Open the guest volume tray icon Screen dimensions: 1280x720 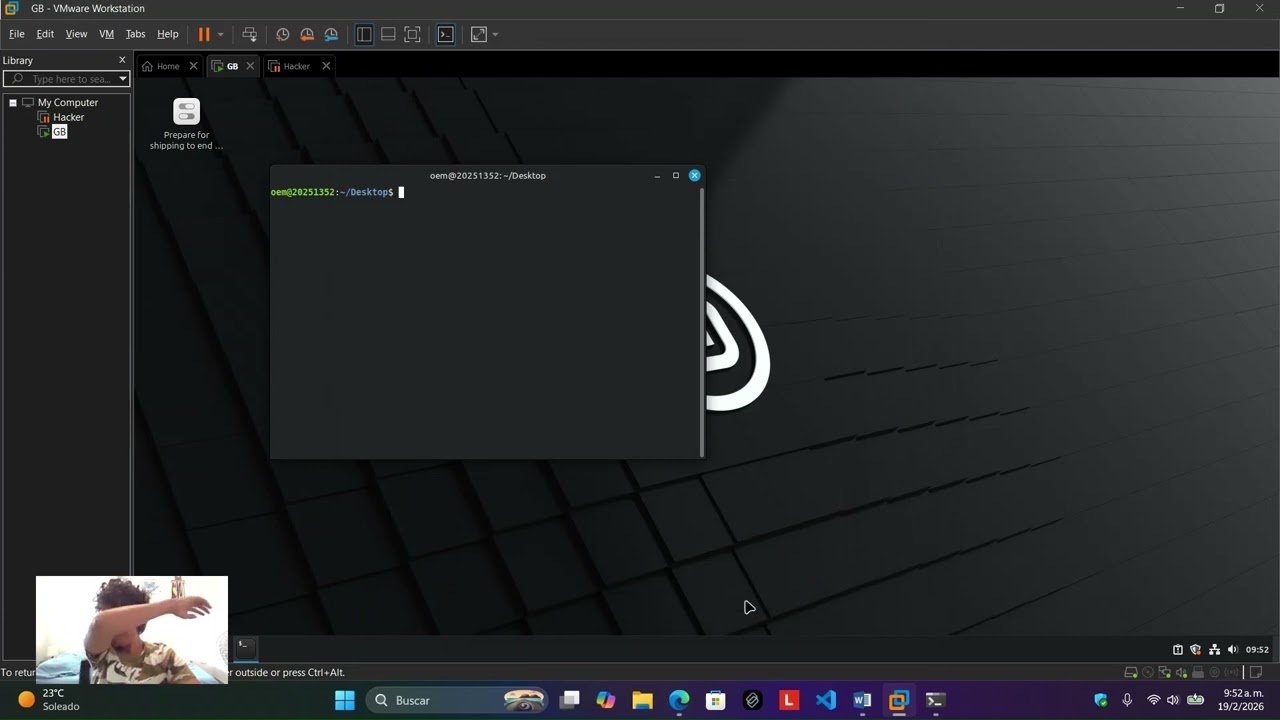click(1232, 649)
